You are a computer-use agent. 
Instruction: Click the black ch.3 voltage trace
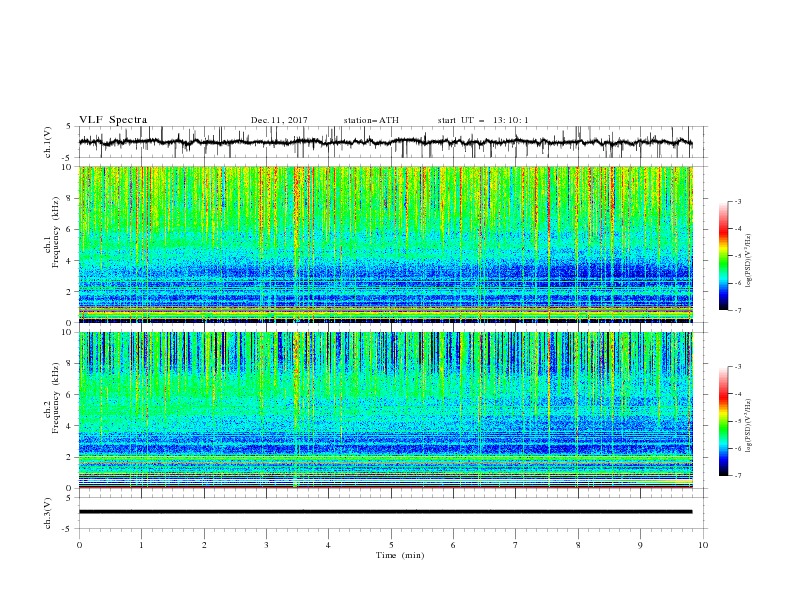(385, 512)
